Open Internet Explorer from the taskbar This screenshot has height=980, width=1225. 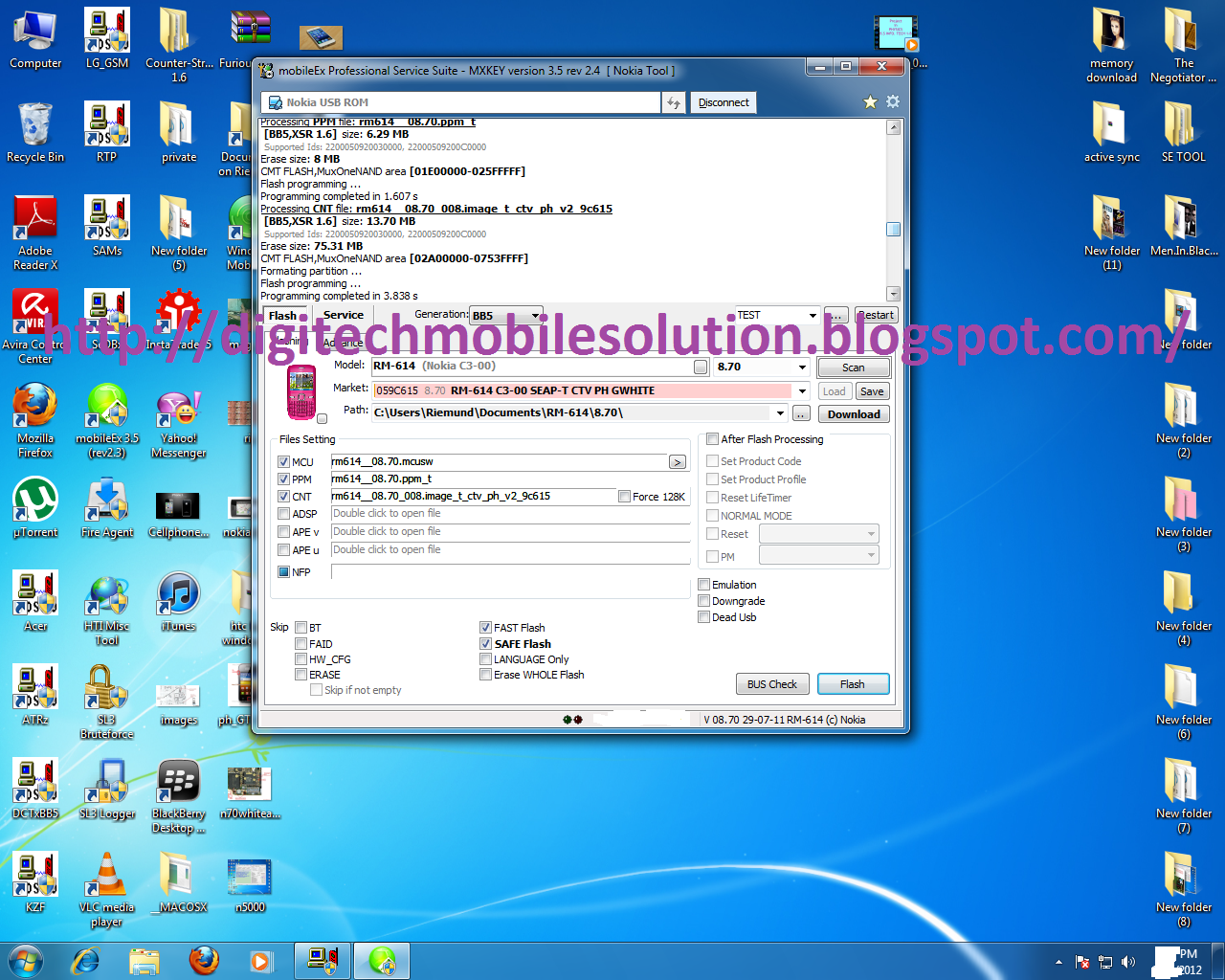coord(86,960)
